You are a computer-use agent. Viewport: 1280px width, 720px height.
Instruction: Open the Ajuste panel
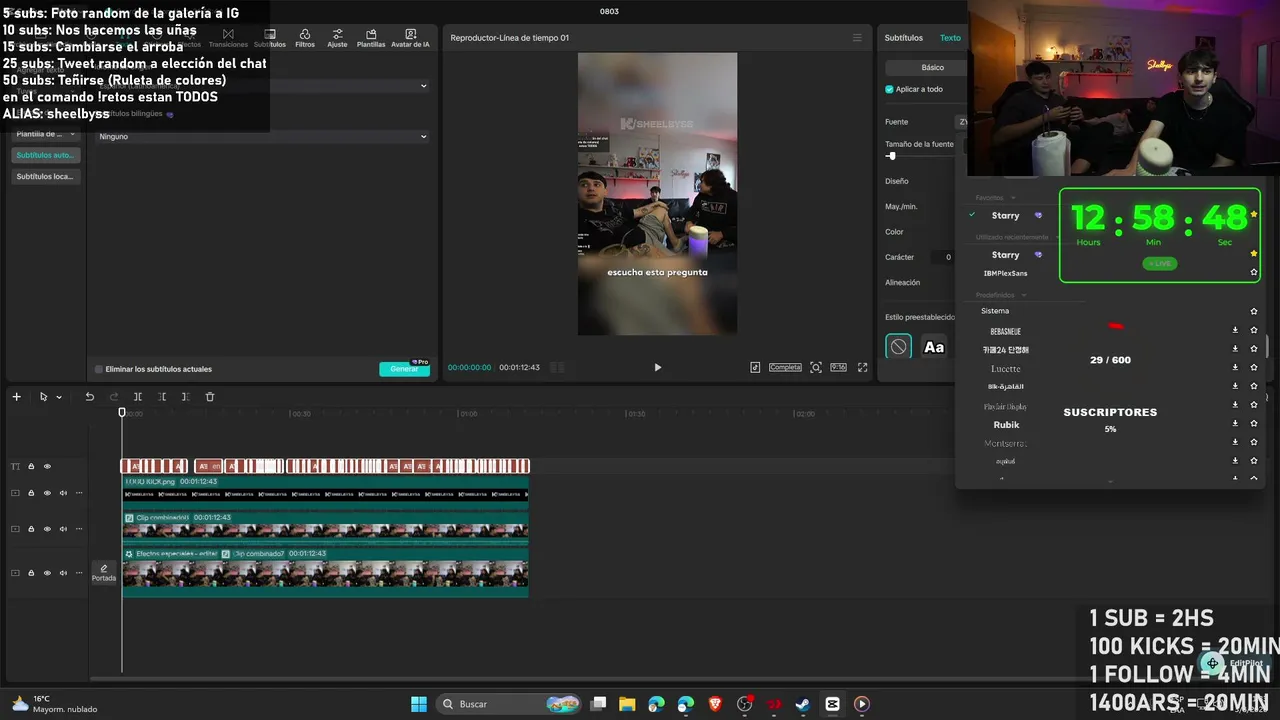337,38
